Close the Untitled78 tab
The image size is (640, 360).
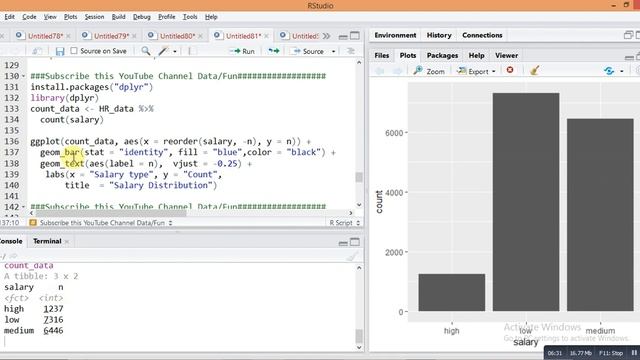[x=68, y=36]
